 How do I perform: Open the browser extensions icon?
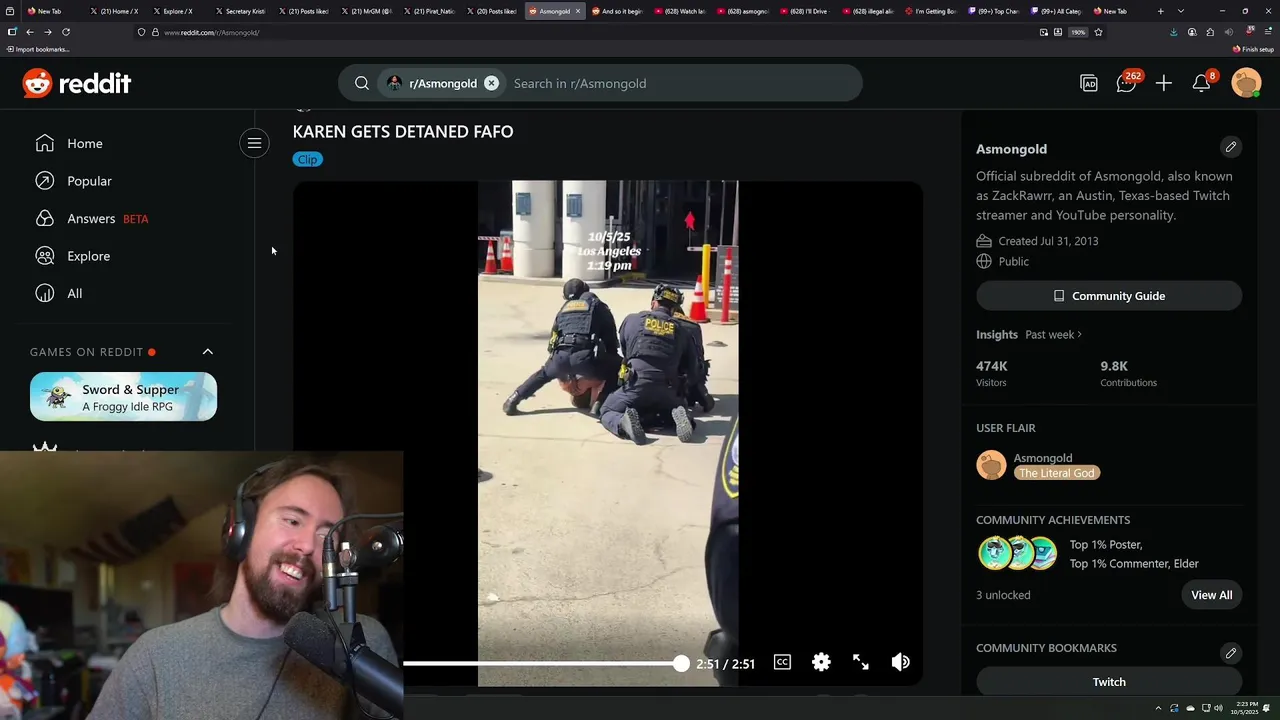pyautogui.click(x=1210, y=32)
